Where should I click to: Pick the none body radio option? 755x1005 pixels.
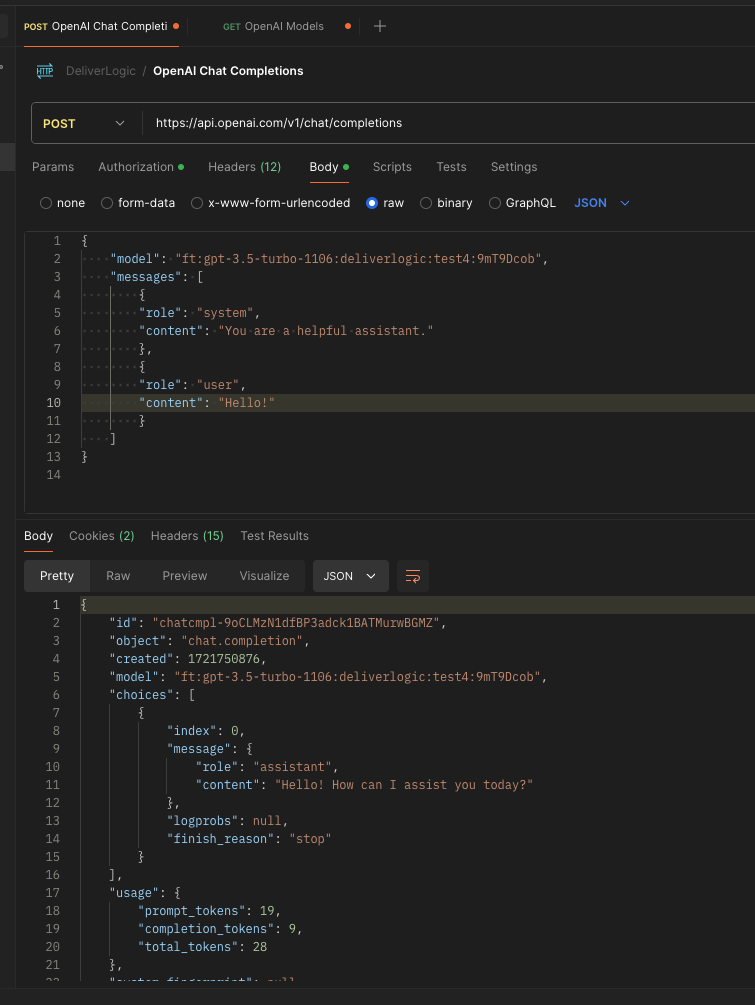click(x=46, y=203)
